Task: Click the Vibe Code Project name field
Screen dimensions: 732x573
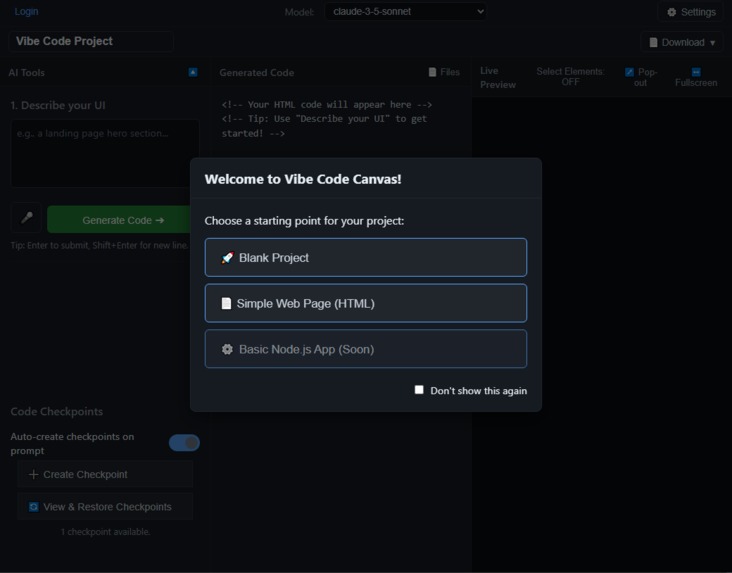Action: 91,41
